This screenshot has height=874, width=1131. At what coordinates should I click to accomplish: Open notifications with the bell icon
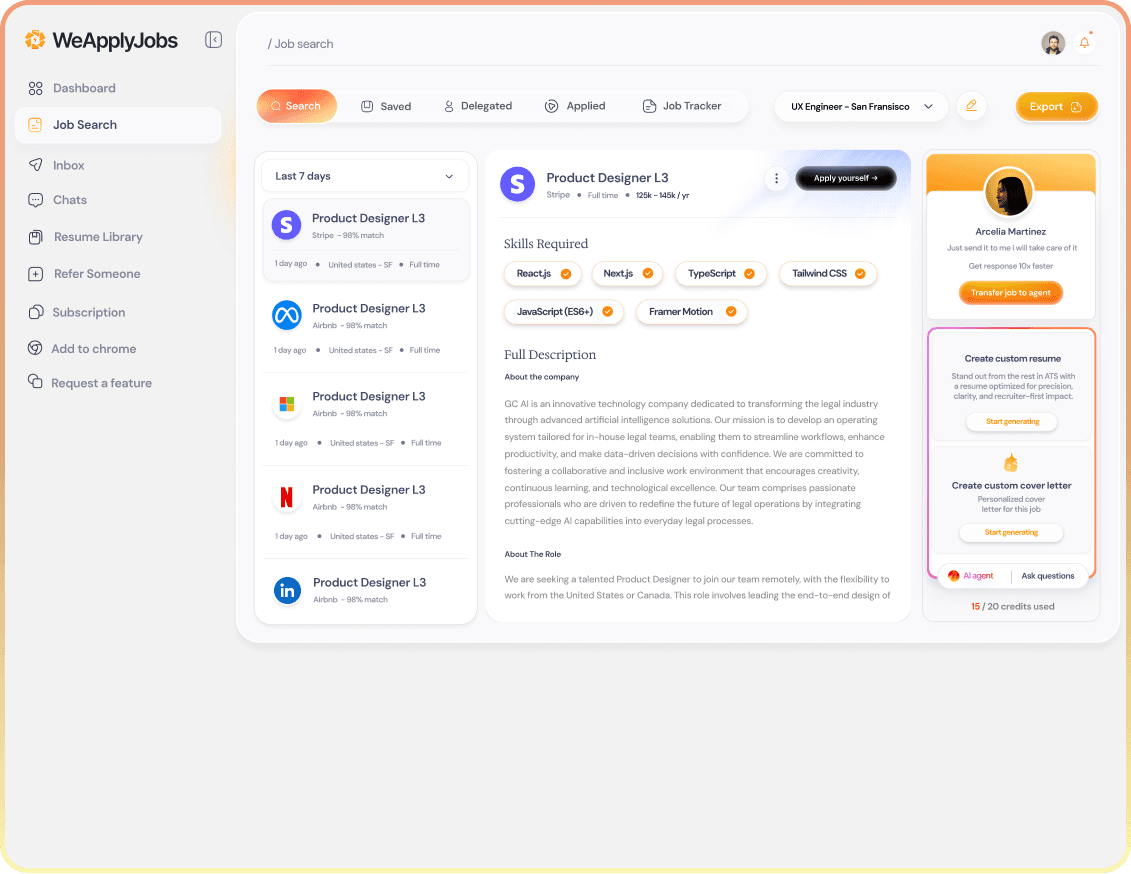[x=1084, y=43]
